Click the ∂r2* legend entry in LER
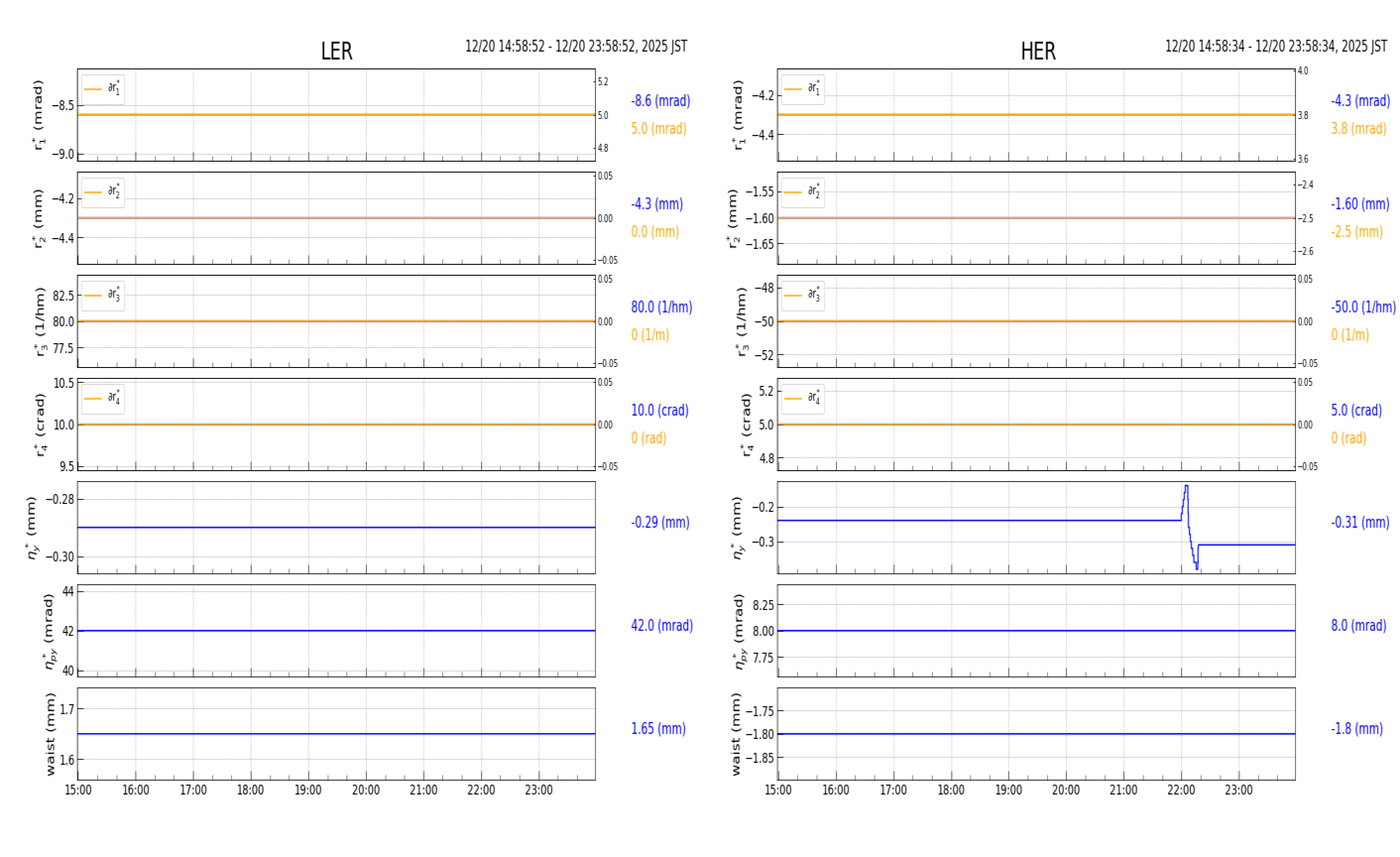 103,192
